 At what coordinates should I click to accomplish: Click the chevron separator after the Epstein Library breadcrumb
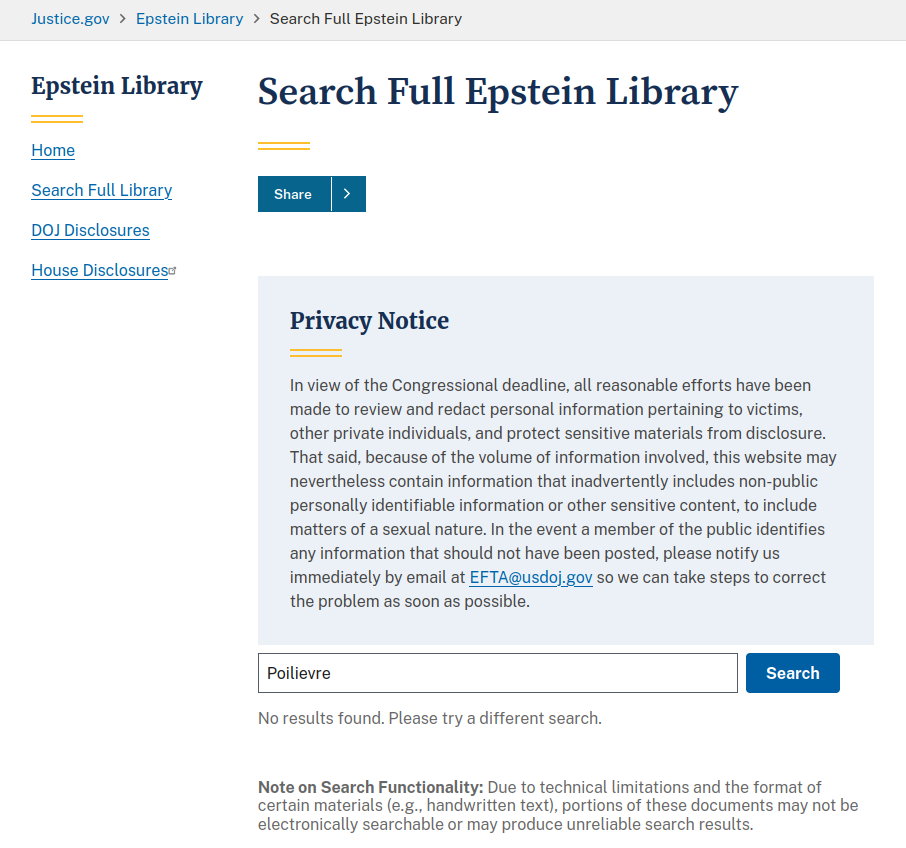point(257,19)
